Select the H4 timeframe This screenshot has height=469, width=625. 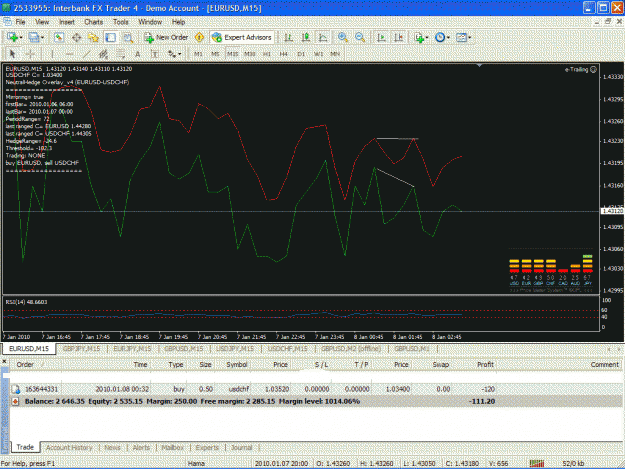coord(283,54)
